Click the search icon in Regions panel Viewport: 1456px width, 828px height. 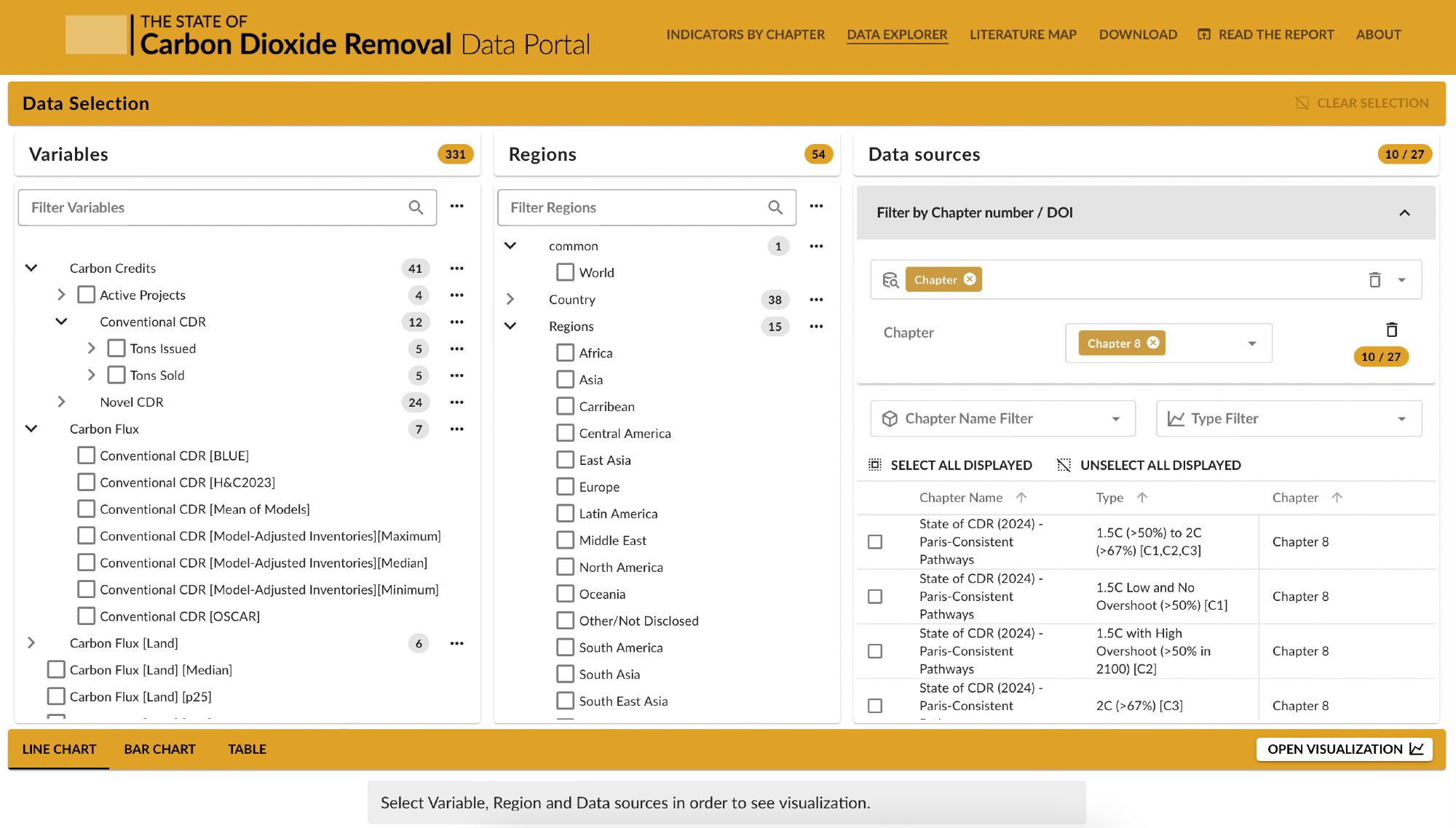click(x=776, y=207)
